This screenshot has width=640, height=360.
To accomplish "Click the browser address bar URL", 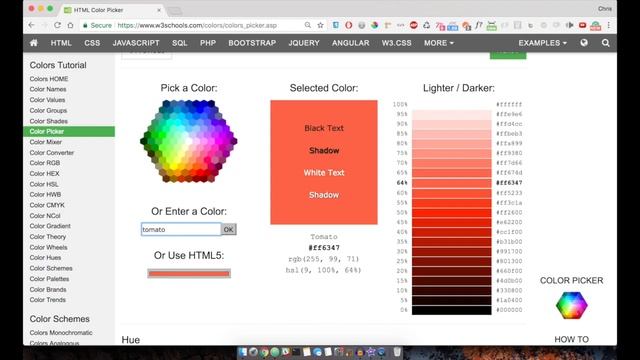I will [x=197, y=25].
